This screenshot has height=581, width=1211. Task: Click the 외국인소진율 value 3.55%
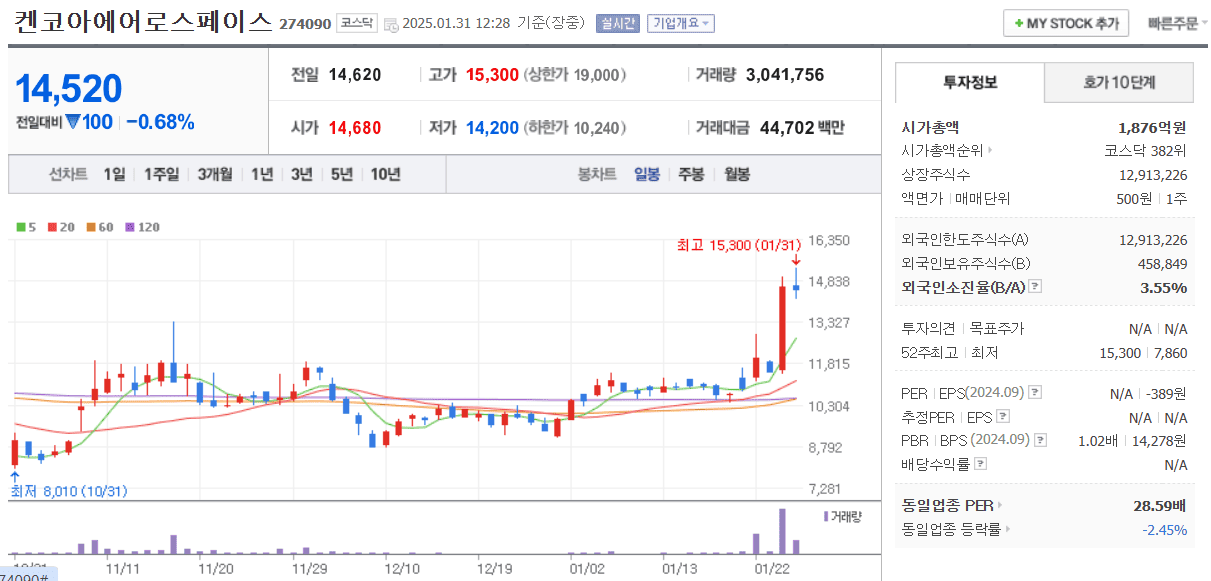[1164, 287]
